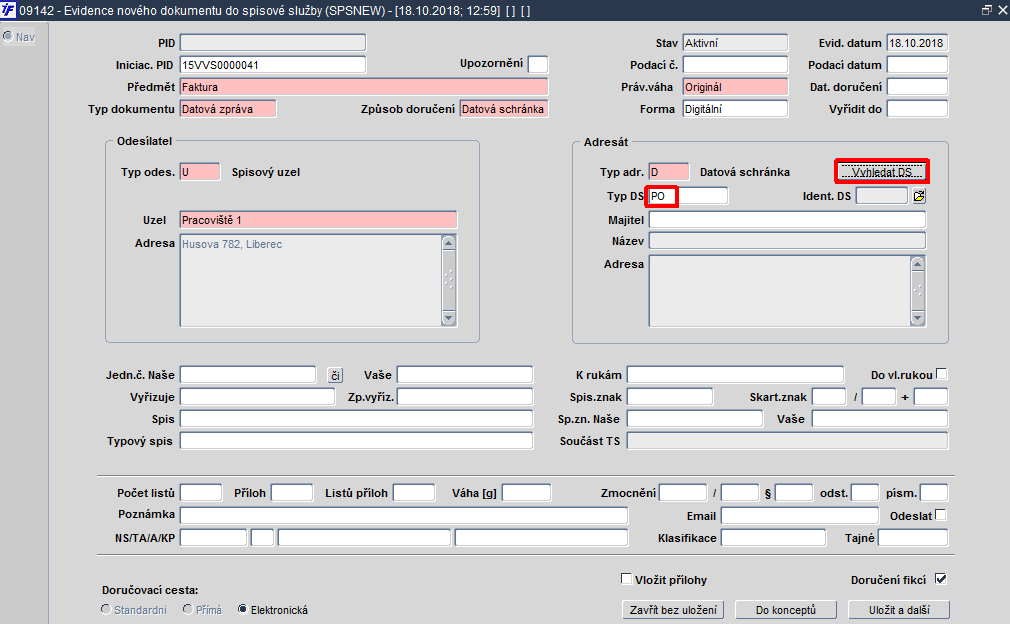This screenshot has height=624, width=1010.
Task: Click the 'čí' button next to Jedn.č. Naše
Action: pyautogui.click(x=335, y=375)
